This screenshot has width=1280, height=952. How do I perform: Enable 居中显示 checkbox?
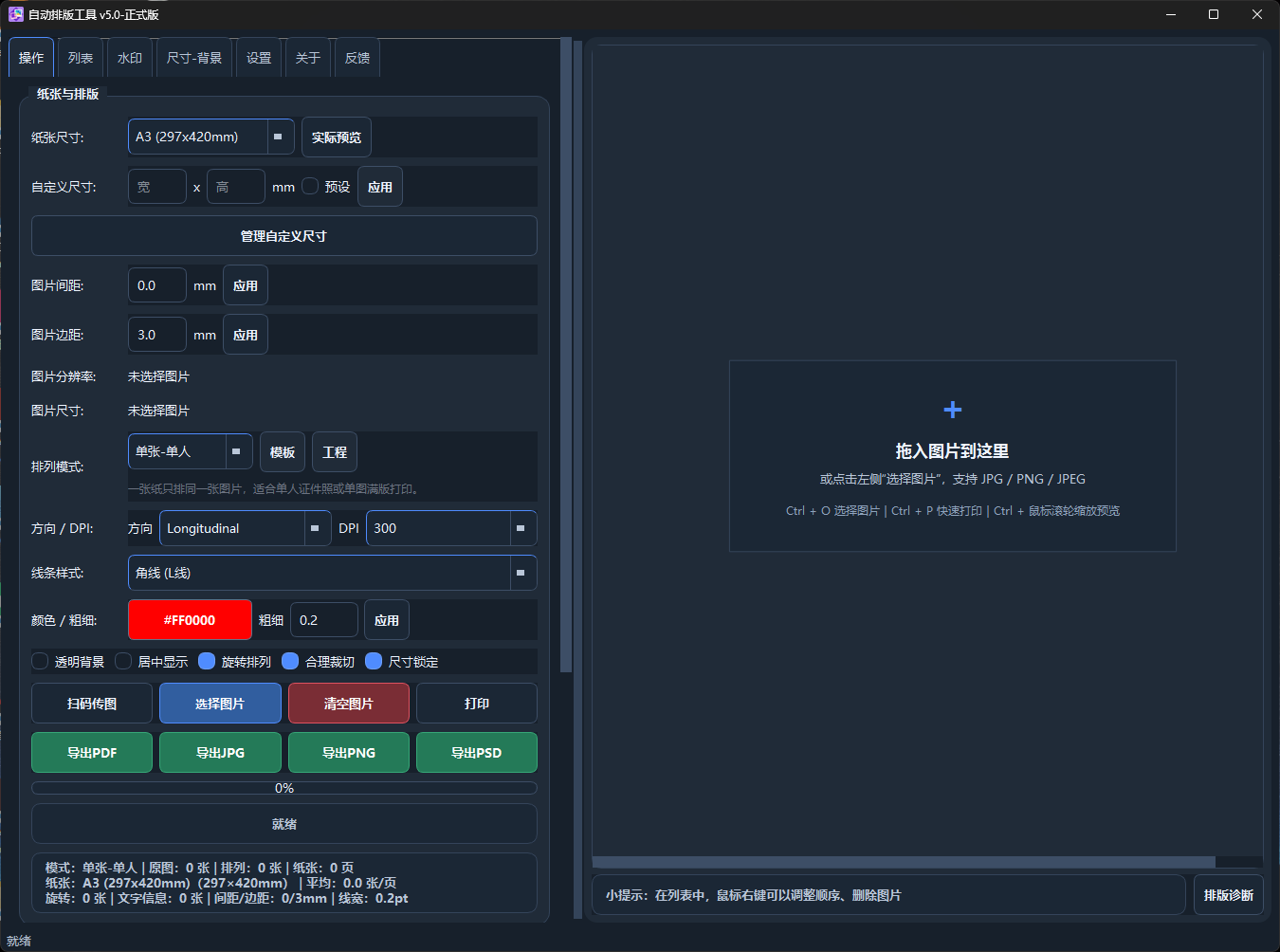(123, 661)
